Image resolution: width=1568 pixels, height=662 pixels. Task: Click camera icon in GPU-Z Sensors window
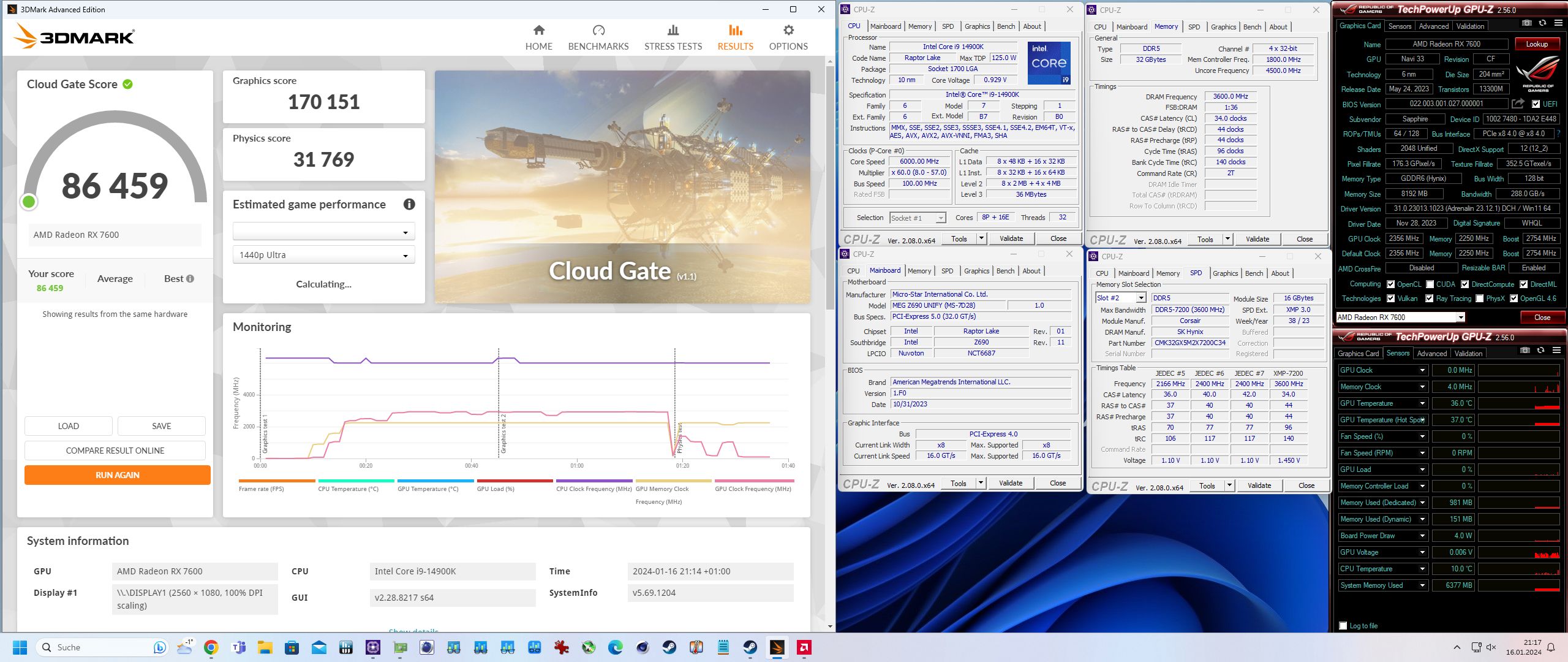coord(1525,350)
